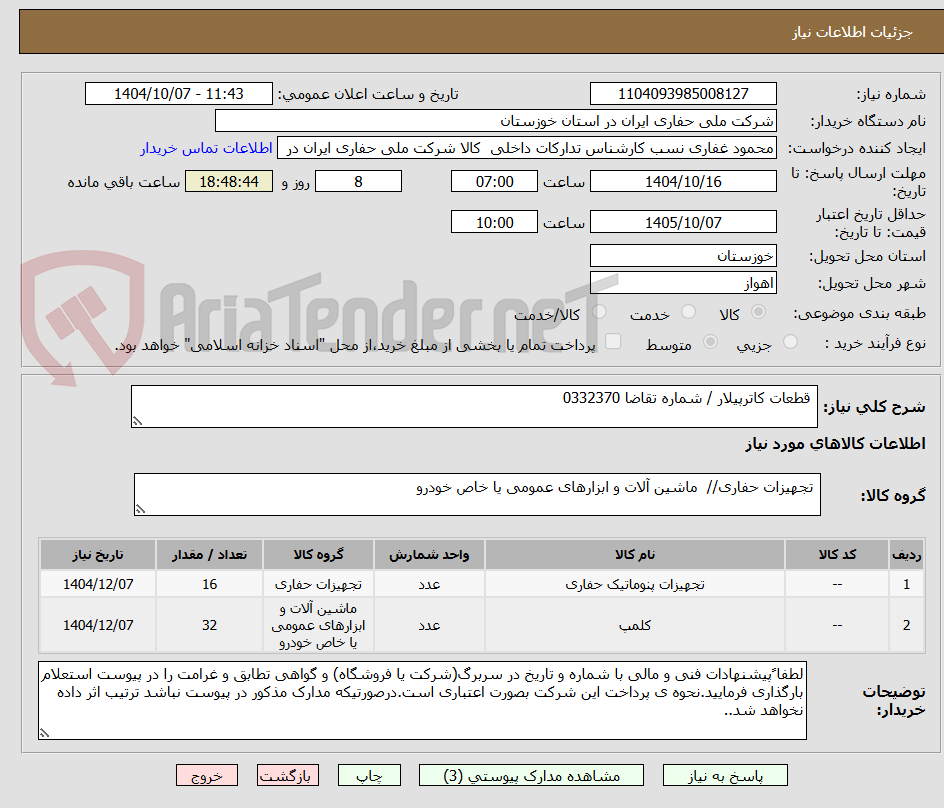
Task: Click row 2 date cell 1404/12/07
Action: click(x=98, y=626)
